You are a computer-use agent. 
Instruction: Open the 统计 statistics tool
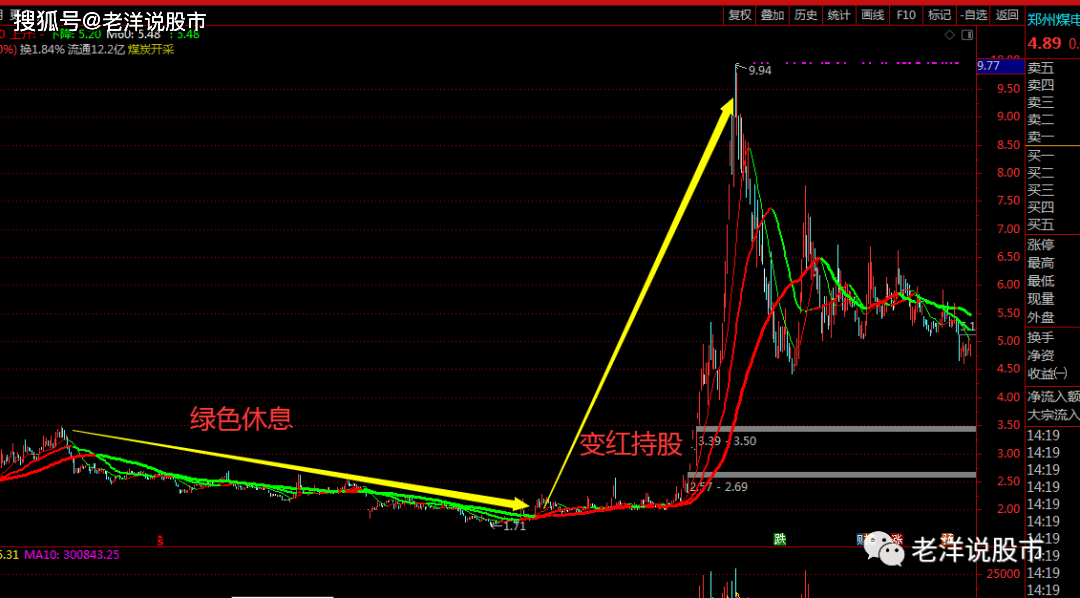(x=839, y=14)
